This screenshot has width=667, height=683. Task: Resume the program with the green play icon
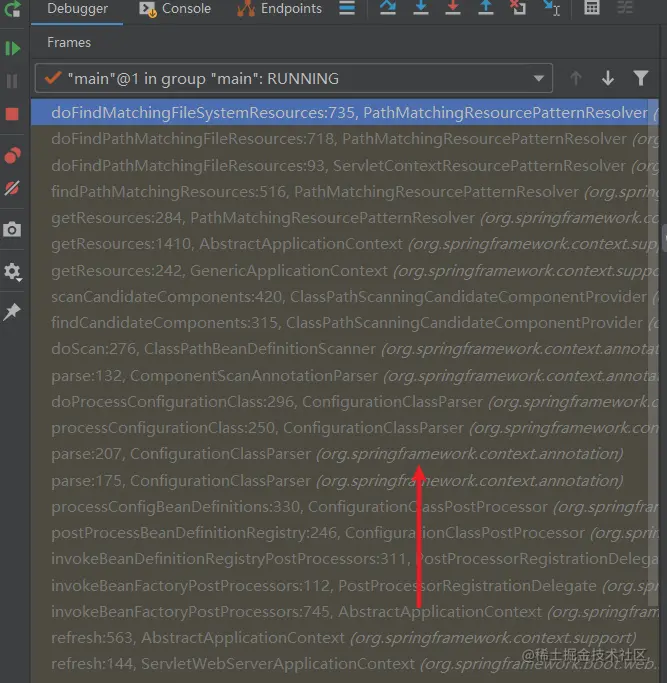(12, 48)
